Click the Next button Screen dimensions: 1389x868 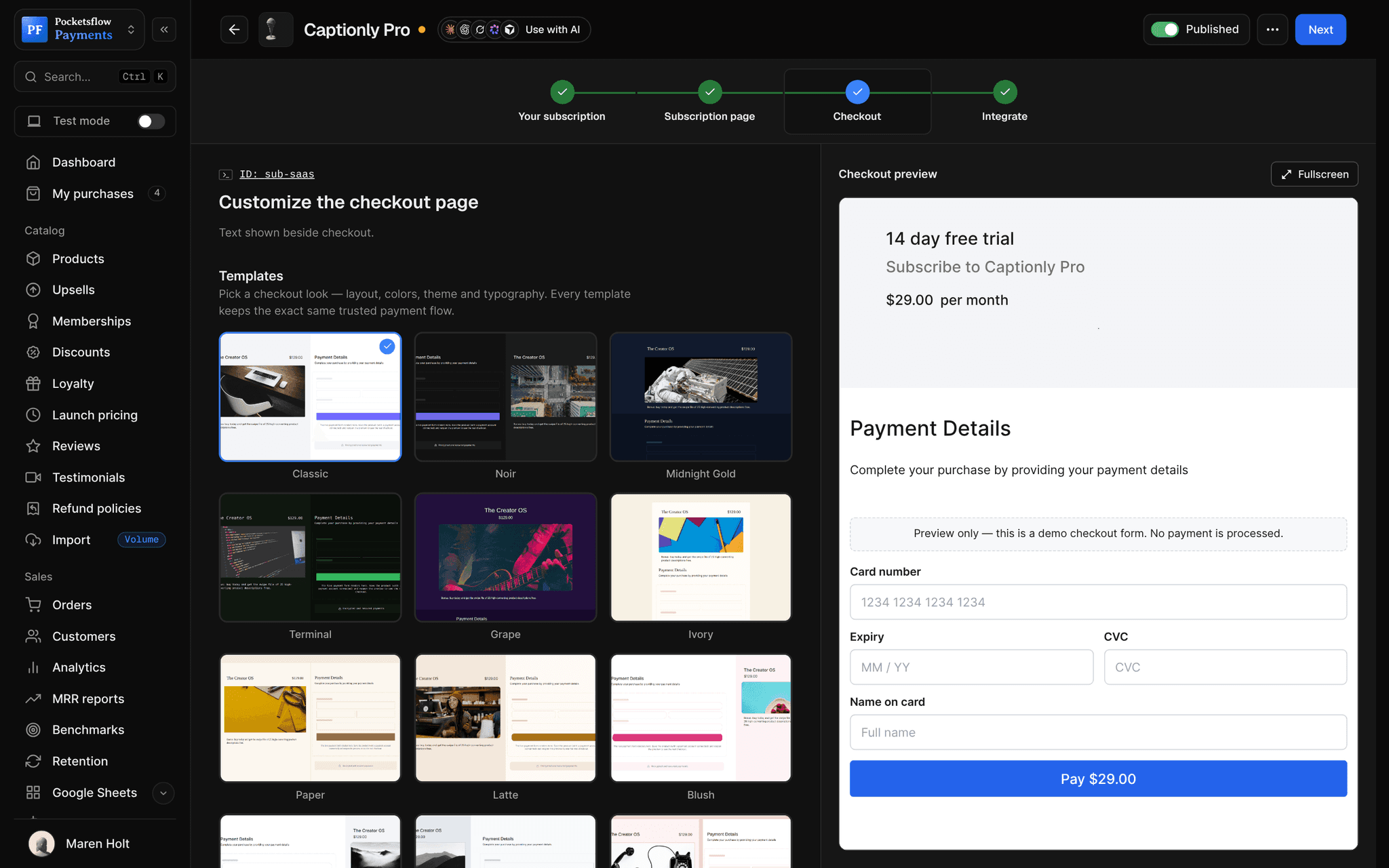point(1320,29)
